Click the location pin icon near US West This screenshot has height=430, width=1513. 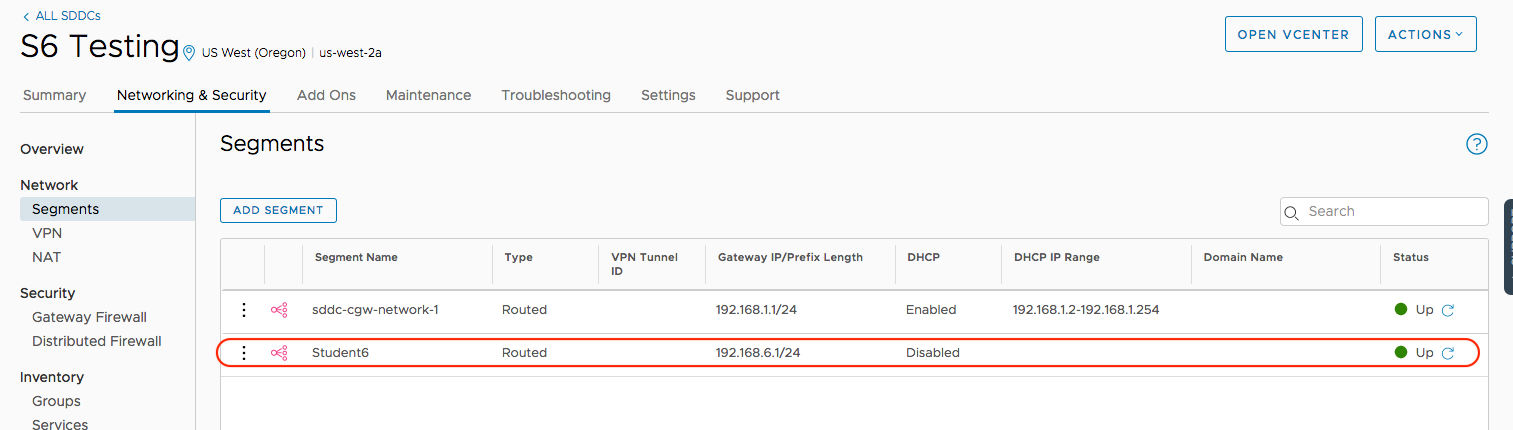pyautogui.click(x=189, y=53)
